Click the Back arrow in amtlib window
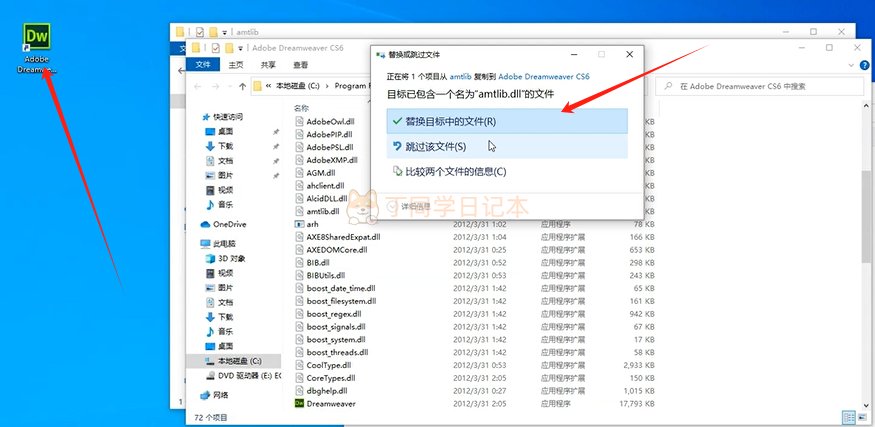 coord(181,71)
